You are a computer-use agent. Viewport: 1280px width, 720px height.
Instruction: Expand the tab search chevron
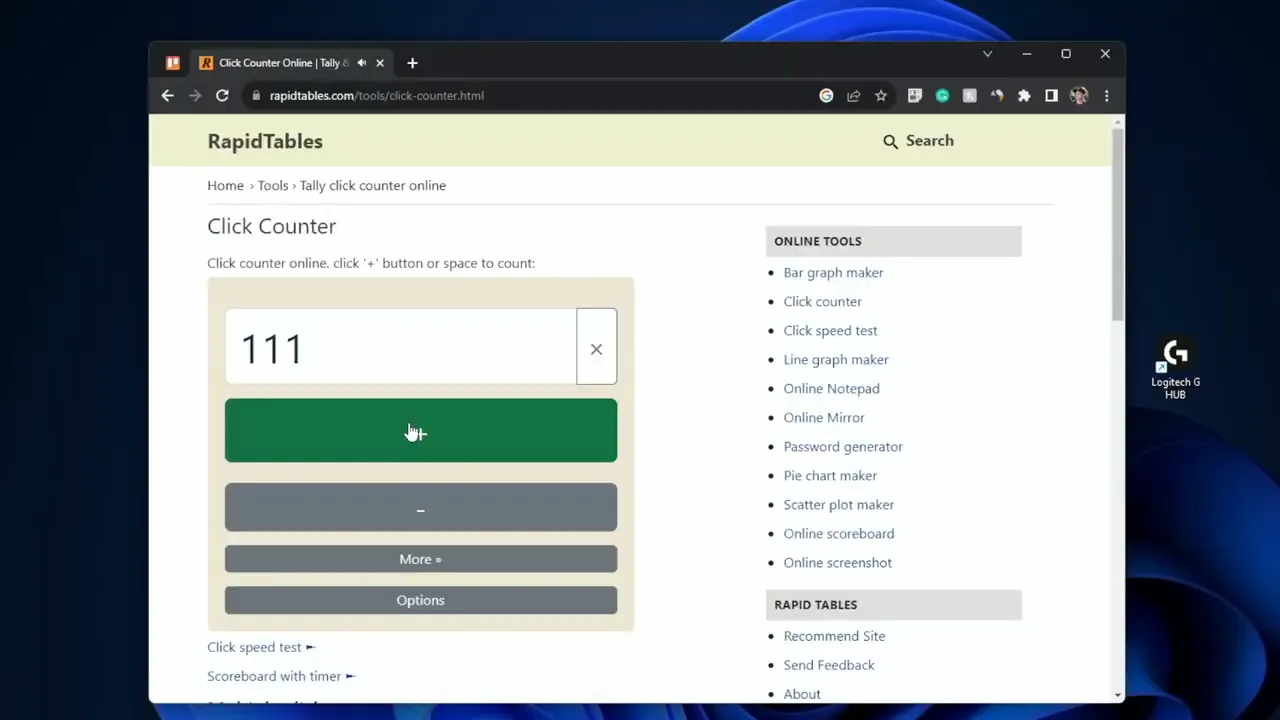coord(987,54)
